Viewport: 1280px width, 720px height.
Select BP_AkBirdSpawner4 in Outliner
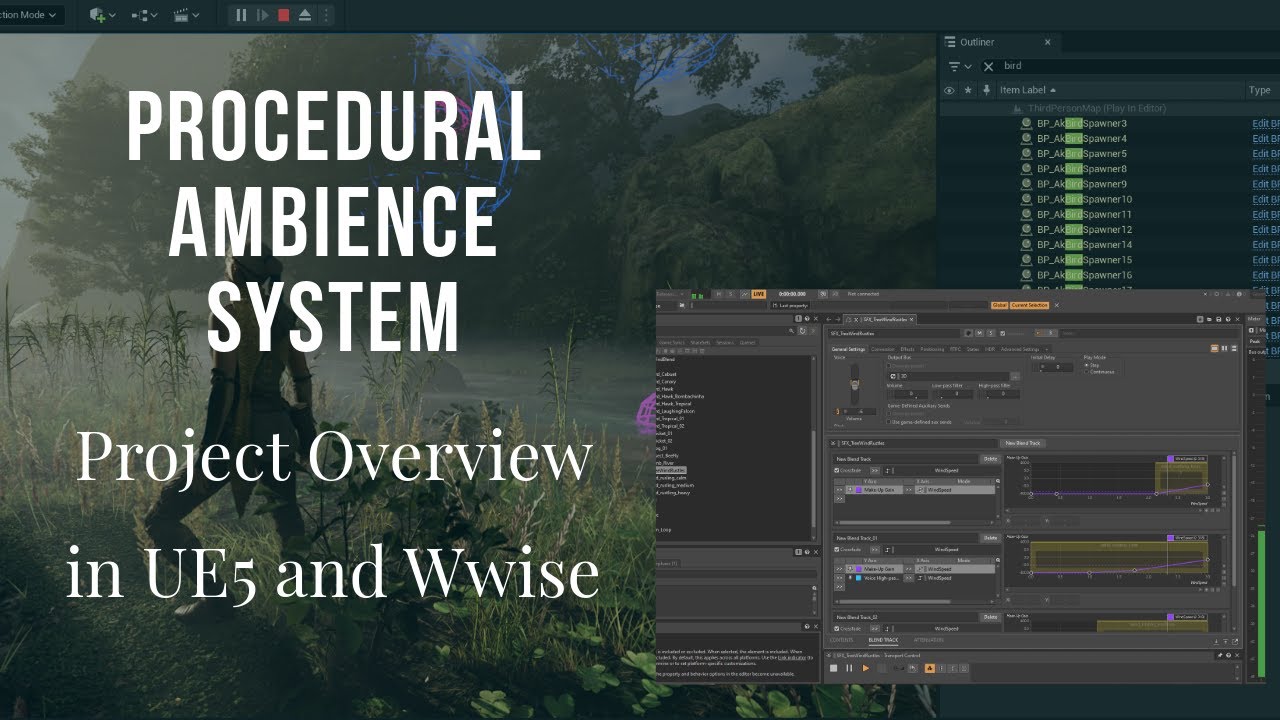click(x=1082, y=138)
